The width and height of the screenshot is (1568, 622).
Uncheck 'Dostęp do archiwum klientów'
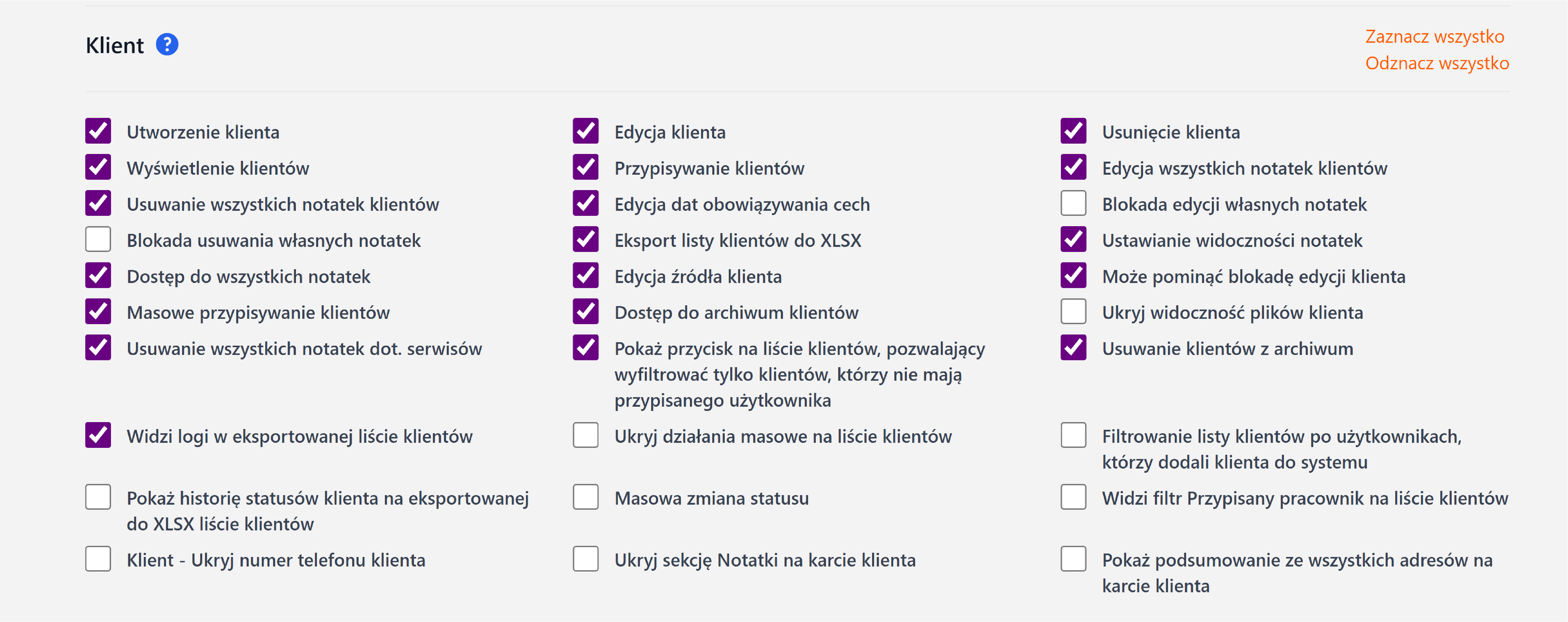click(586, 312)
